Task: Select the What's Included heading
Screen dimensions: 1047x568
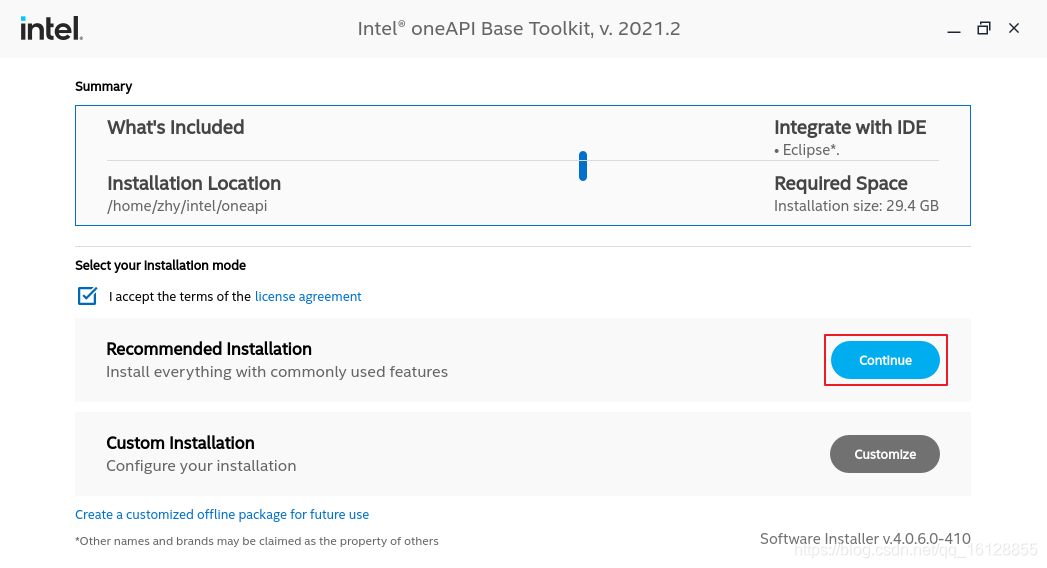Action: pos(176,127)
